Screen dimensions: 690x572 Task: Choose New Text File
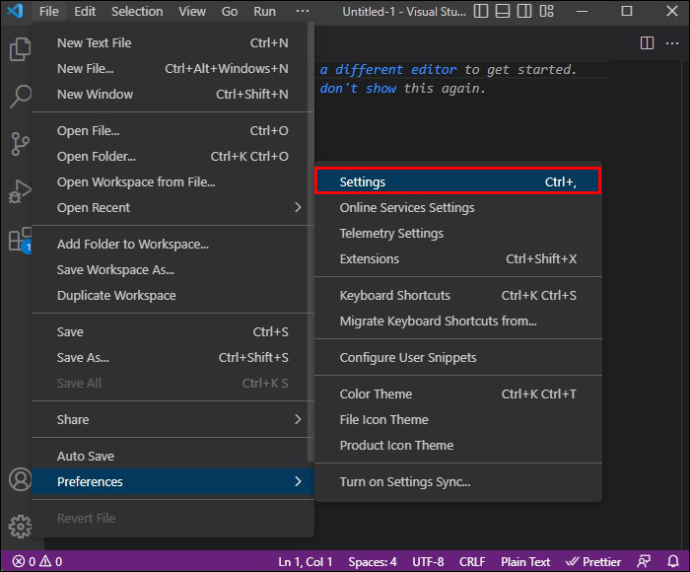[x=172, y=43]
